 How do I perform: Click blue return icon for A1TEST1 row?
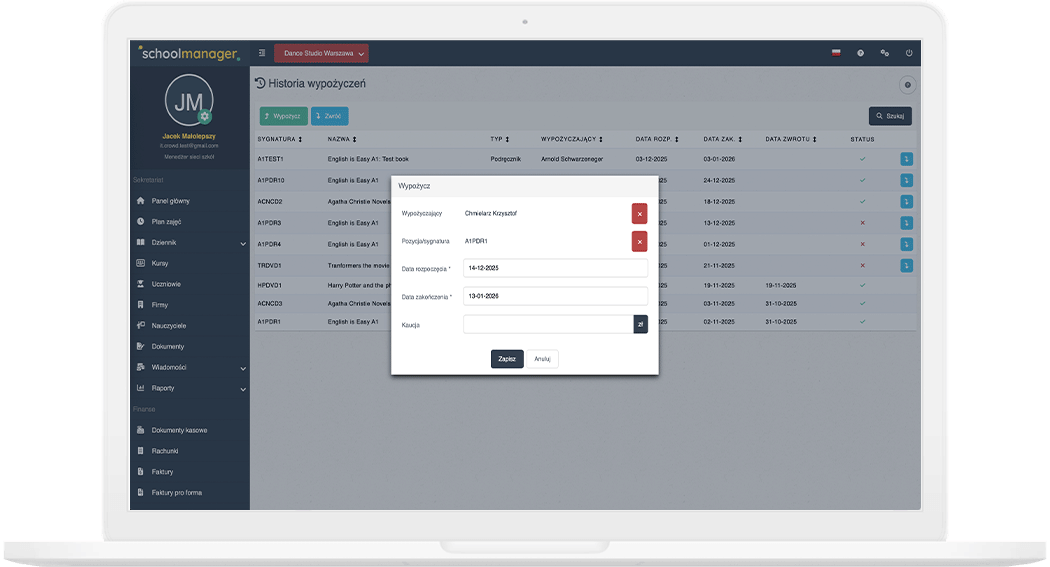tap(906, 159)
